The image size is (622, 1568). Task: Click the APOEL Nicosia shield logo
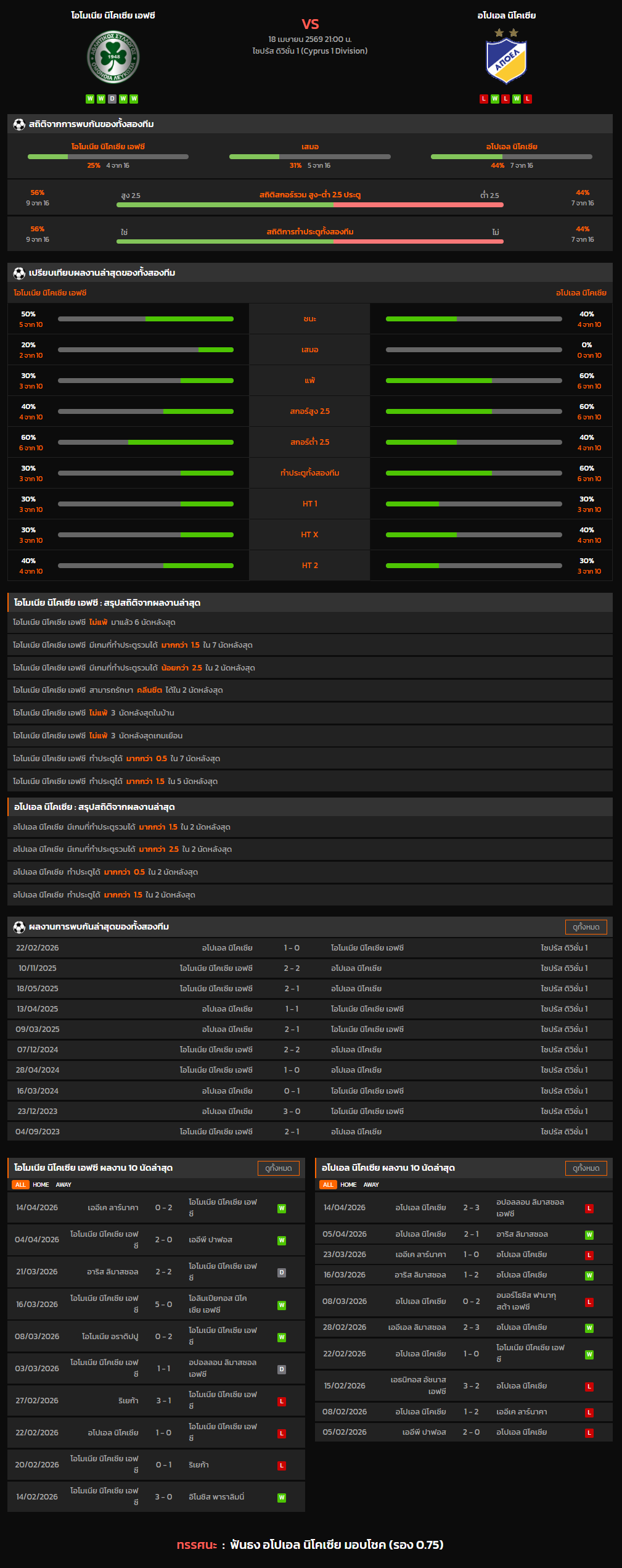click(506, 61)
